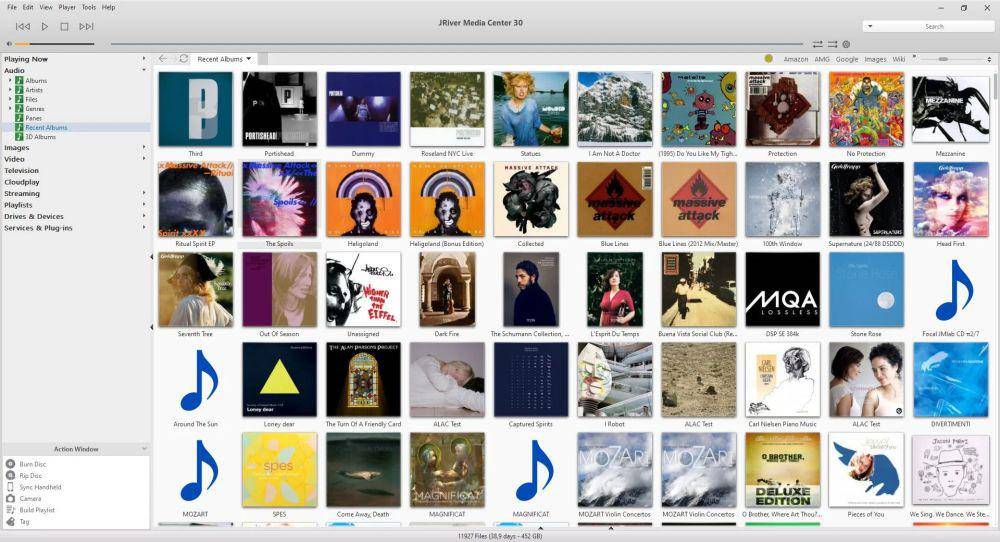Click the yellow status circle icon
The height and width of the screenshot is (542, 1000).
coord(768,59)
